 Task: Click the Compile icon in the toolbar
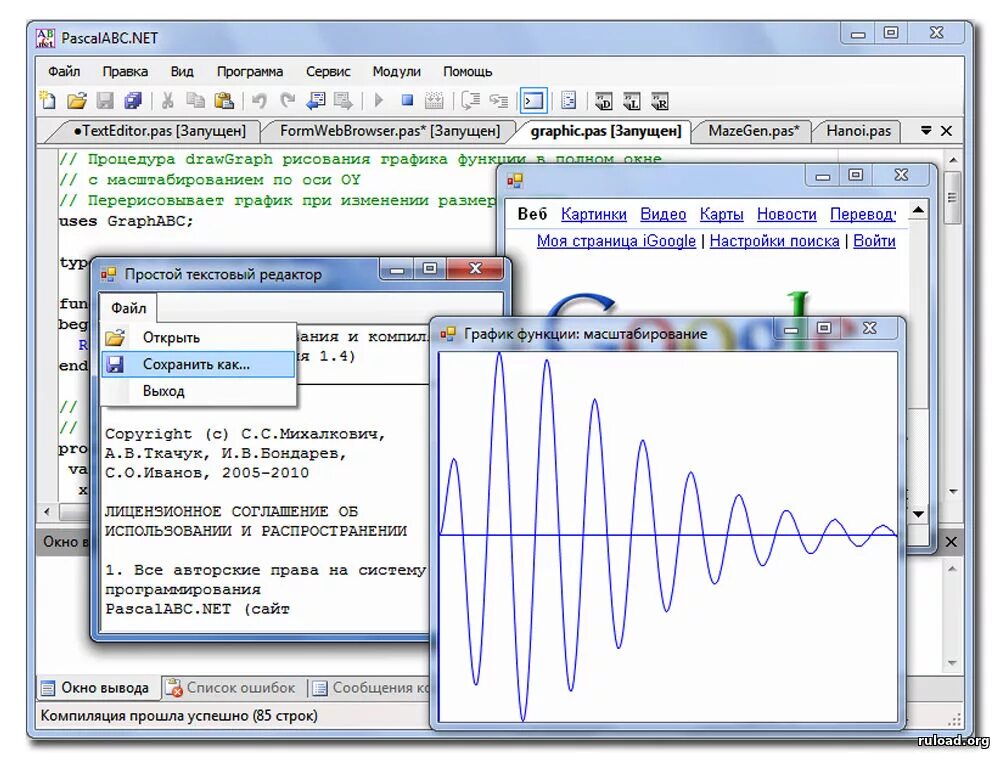click(x=434, y=101)
